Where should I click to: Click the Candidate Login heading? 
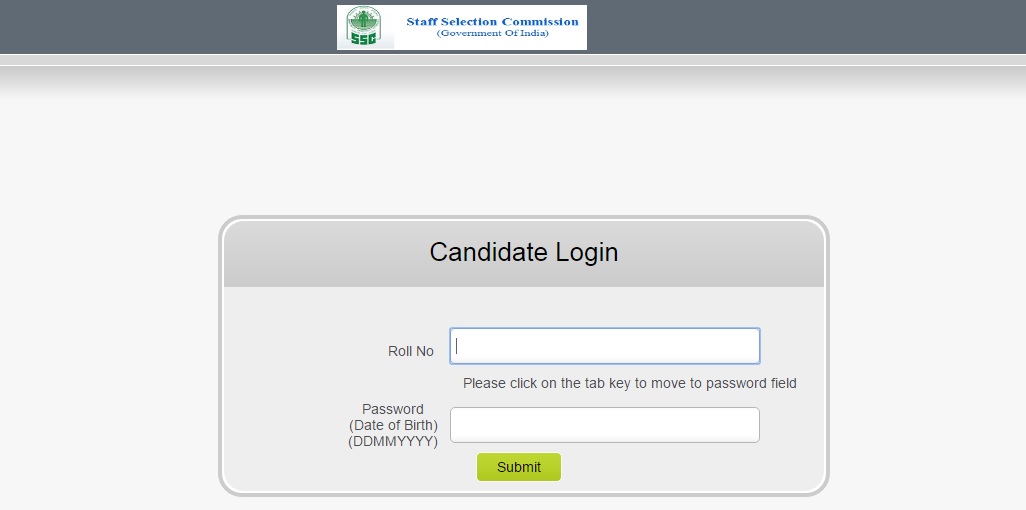click(523, 252)
